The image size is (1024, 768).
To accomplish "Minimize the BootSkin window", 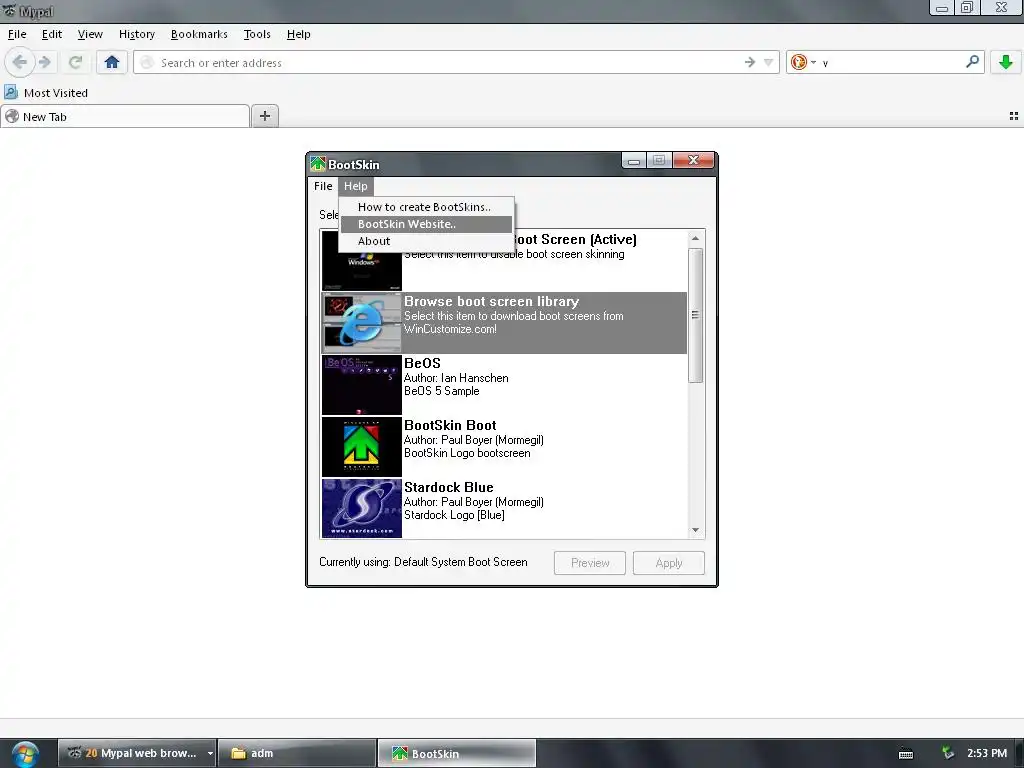I will pos(633,160).
